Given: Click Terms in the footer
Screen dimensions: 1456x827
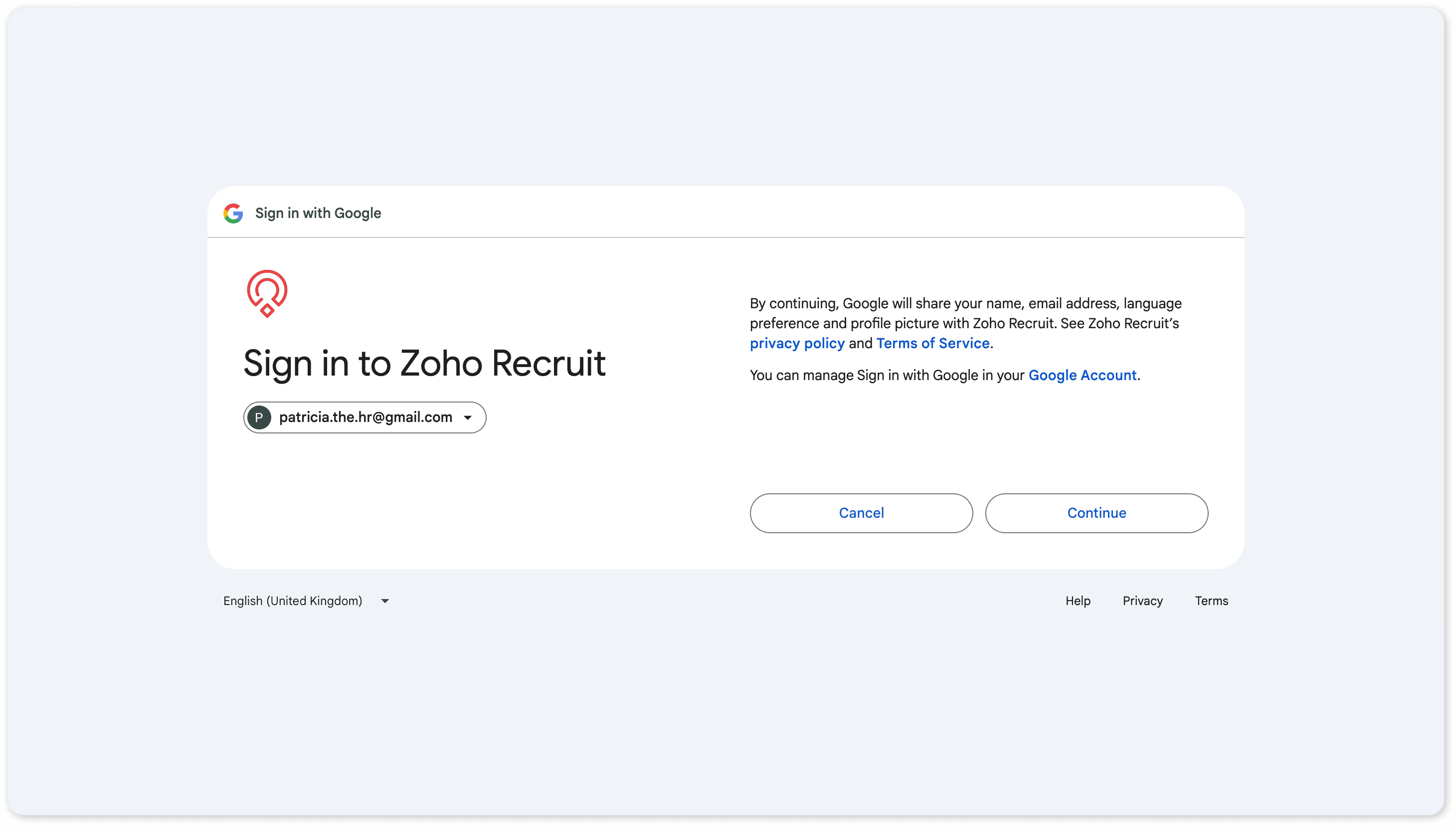Looking at the screenshot, I should [1211, 601].
